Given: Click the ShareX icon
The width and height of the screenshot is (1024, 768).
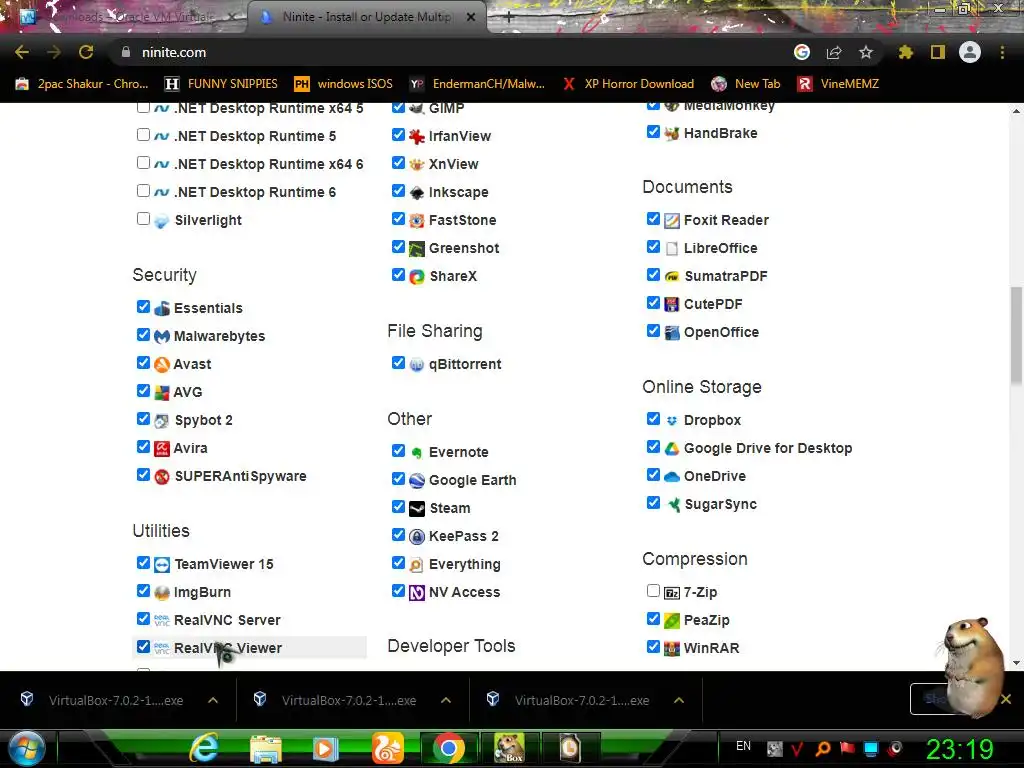Looking at the screenshot, I should pos(417,277).
